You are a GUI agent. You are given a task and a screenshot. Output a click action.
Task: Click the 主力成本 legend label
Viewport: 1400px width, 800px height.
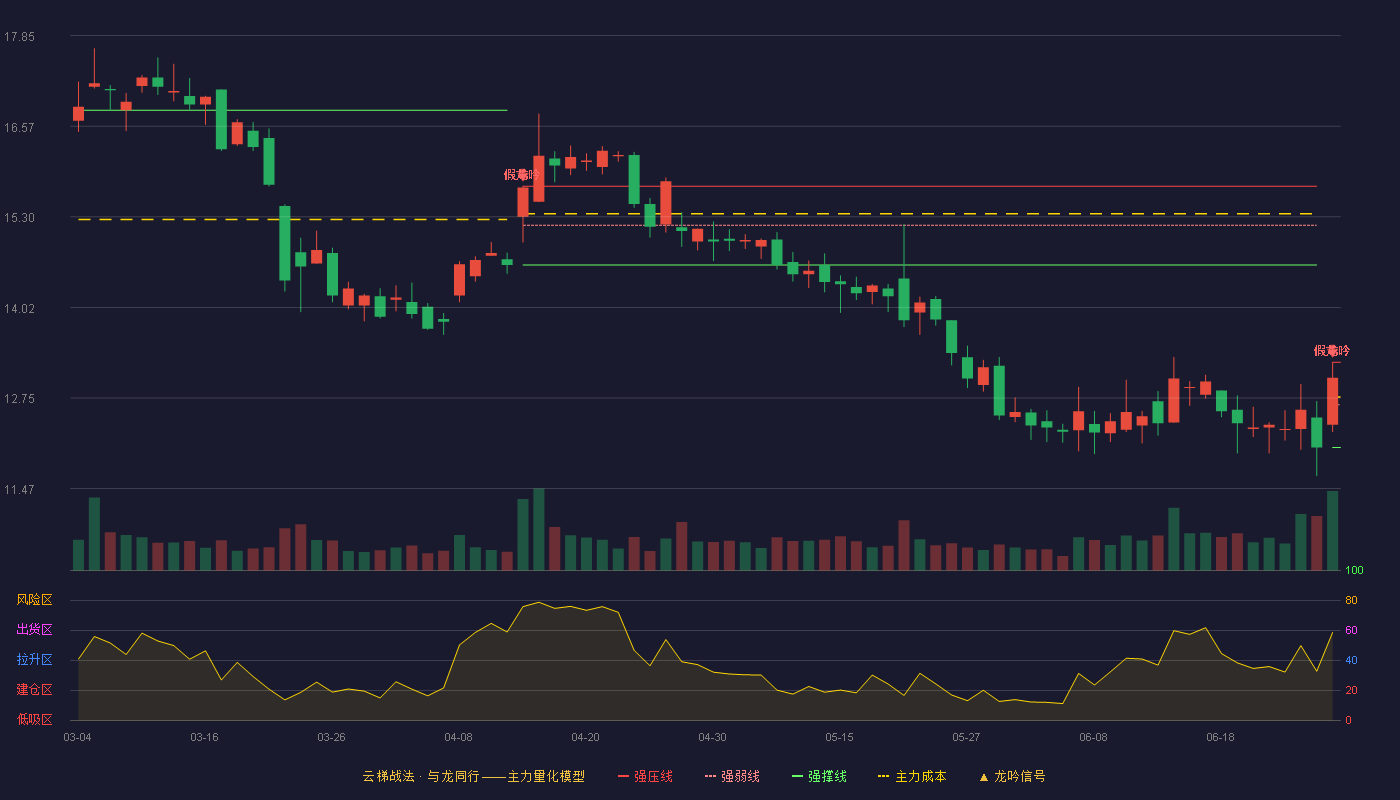point(921,776)
